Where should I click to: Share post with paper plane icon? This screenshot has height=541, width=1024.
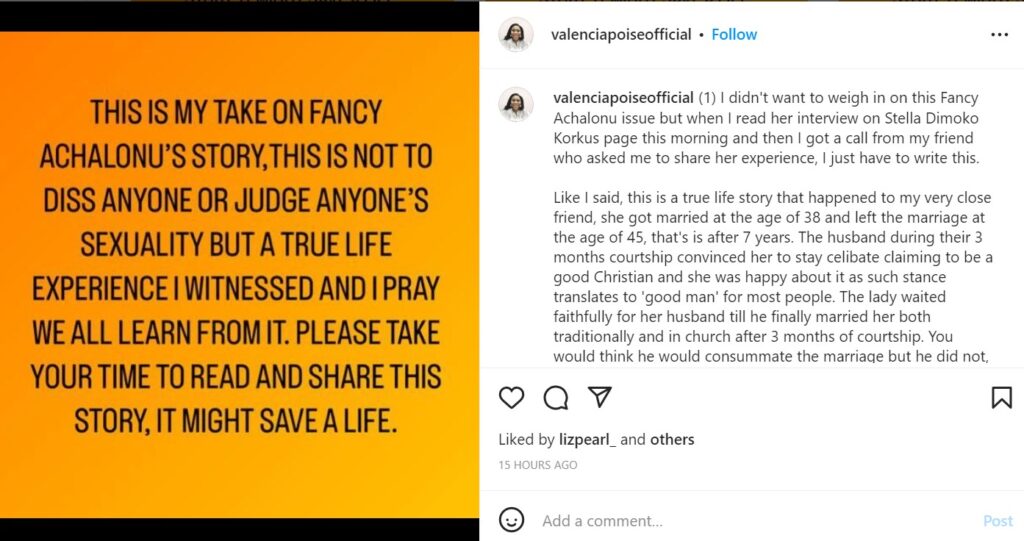[x=599, y=397]
